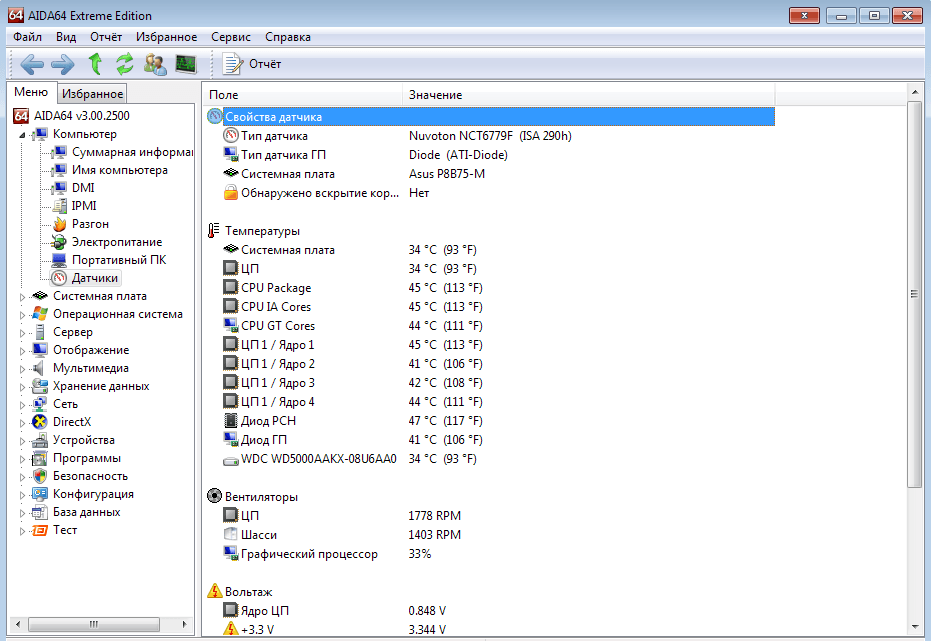Select the IPMI tree item icon

(x=59, y=206)
